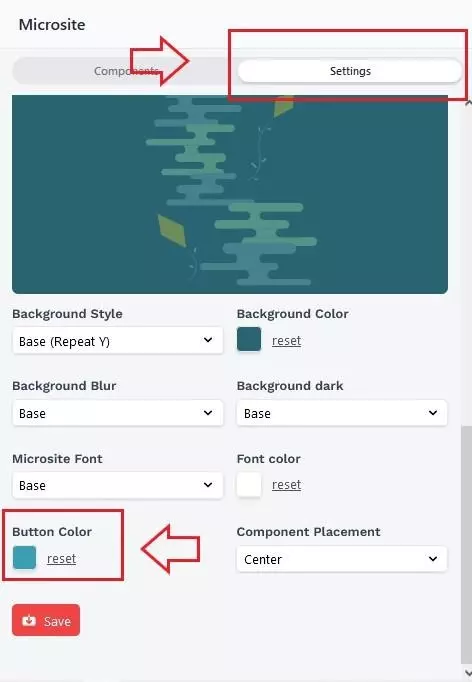Open the Microsite Font dropdown
This screenshot has height=682, width=472.
(117, 485)
